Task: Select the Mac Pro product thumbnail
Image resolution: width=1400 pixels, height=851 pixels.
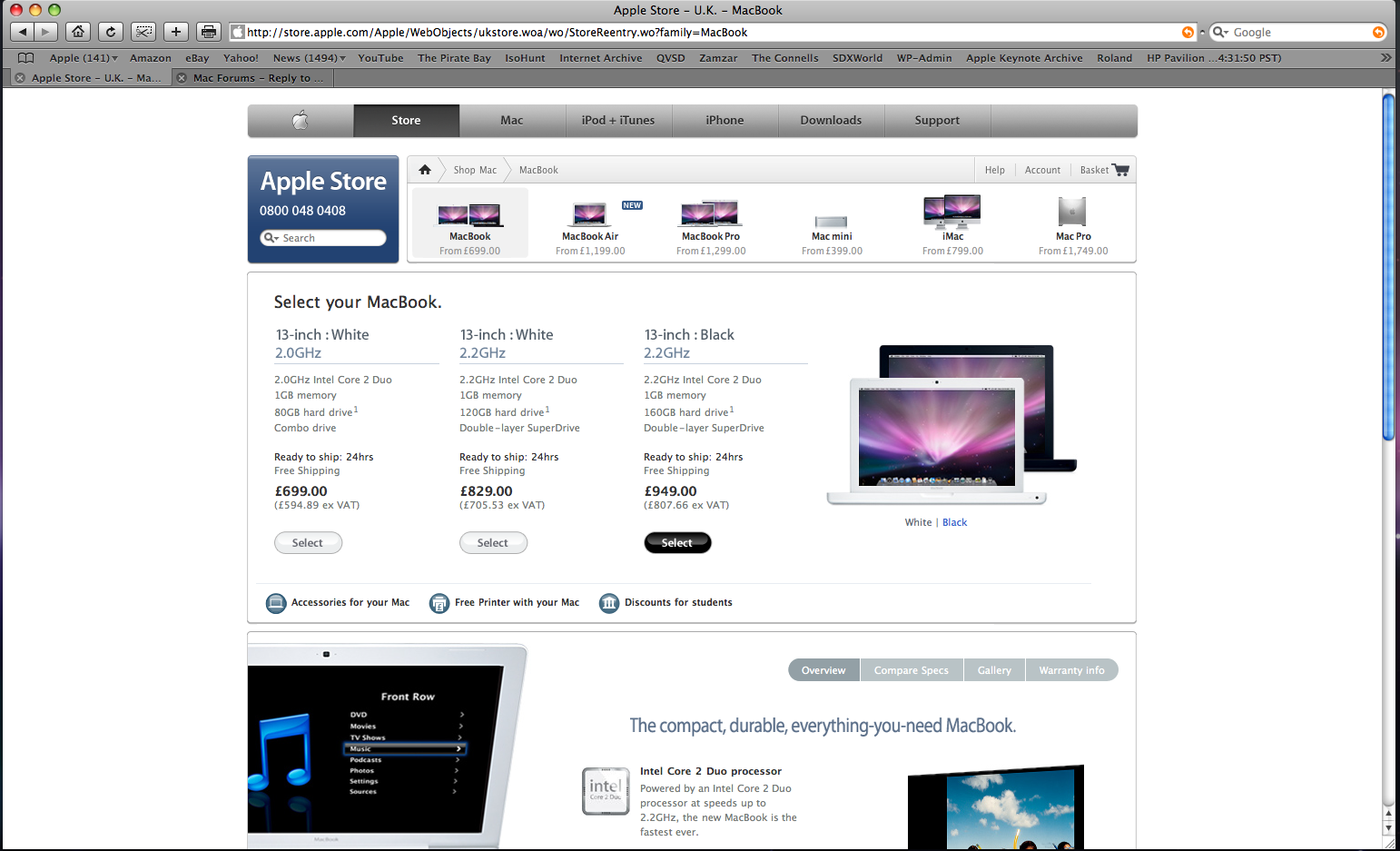Action: pyautogui.click(x=1072, y=212)
